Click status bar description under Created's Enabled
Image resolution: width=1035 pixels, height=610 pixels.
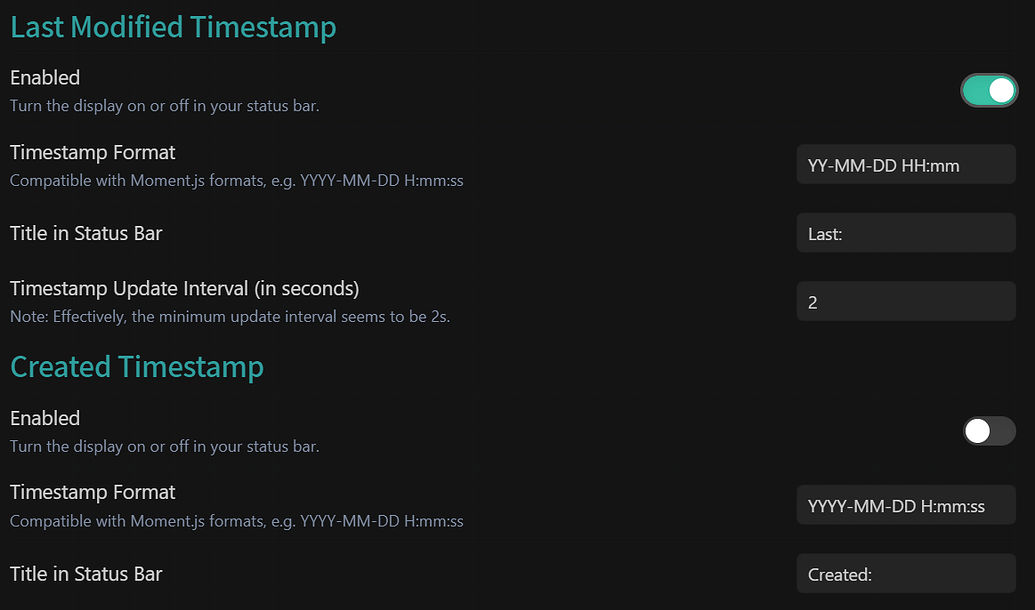164,446
